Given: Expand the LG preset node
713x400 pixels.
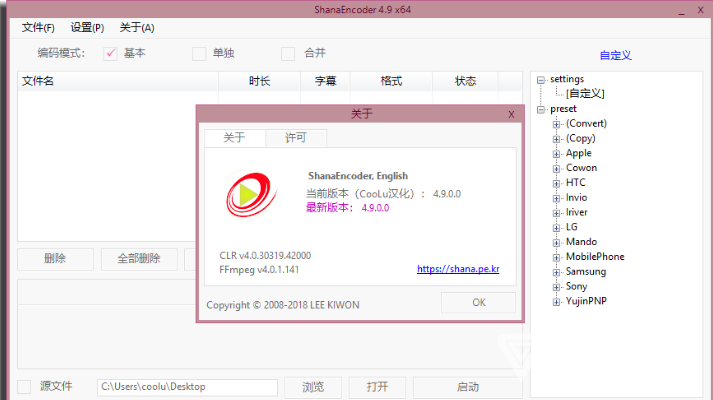Looking at the screenshot, I should (556, 228).
